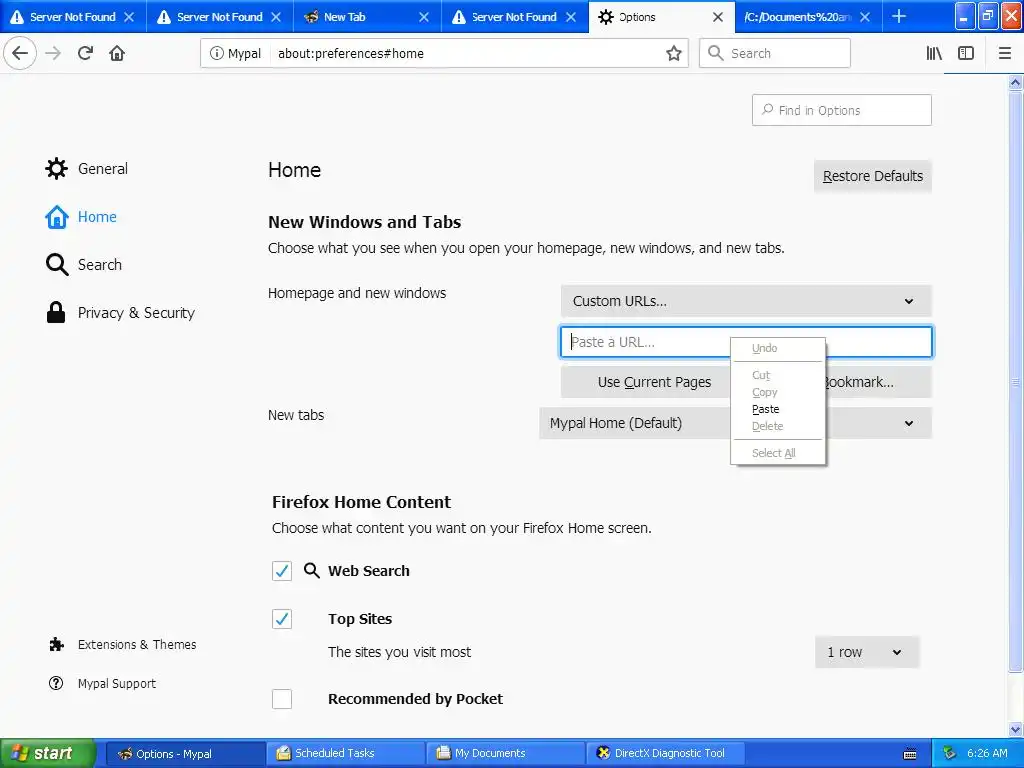Expand the Mypal Home (Default) new tabs dropdown
1024x768 pixels.
[x=735, y=423]
